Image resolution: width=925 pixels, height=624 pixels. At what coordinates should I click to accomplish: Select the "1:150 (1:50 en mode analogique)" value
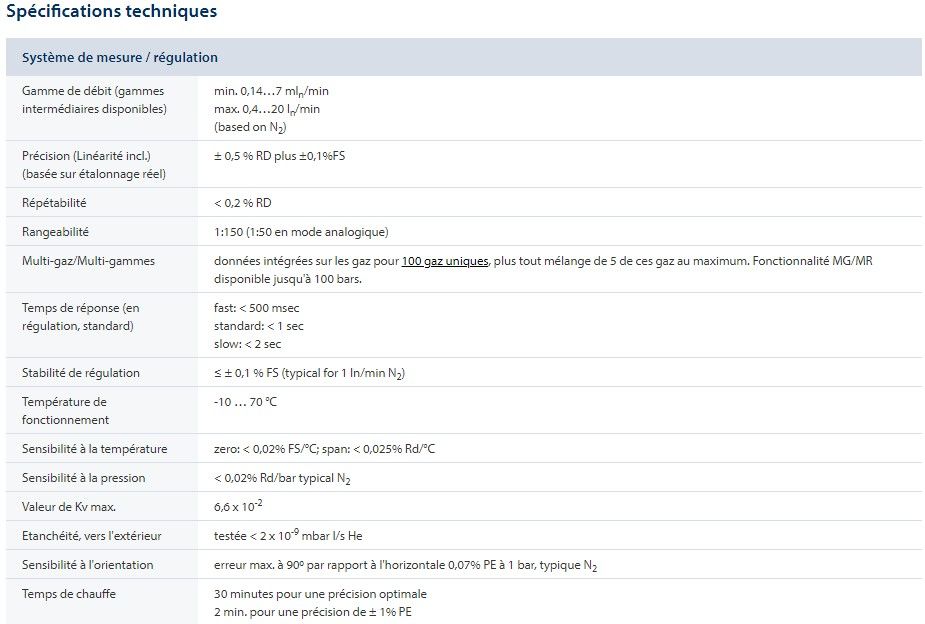tap(301, 232)
